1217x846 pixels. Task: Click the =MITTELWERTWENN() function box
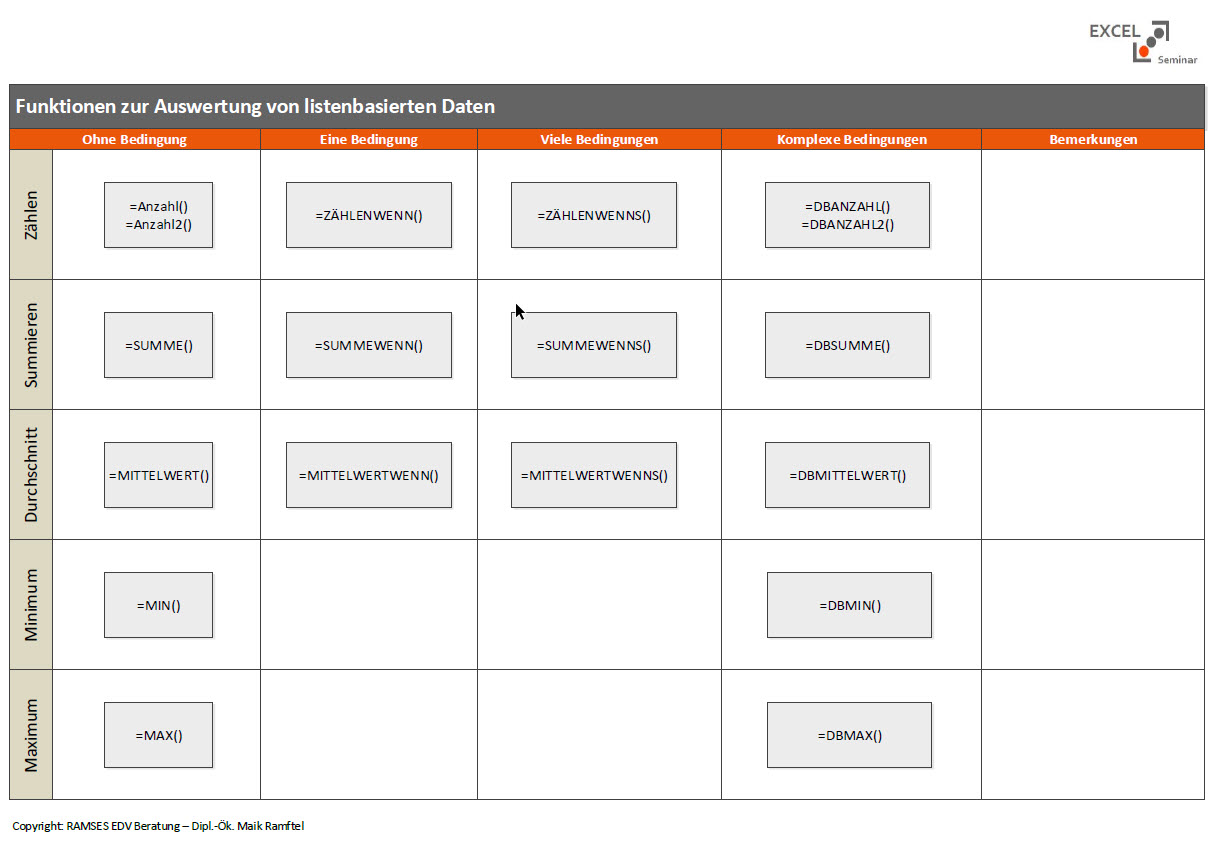(368, 475)
